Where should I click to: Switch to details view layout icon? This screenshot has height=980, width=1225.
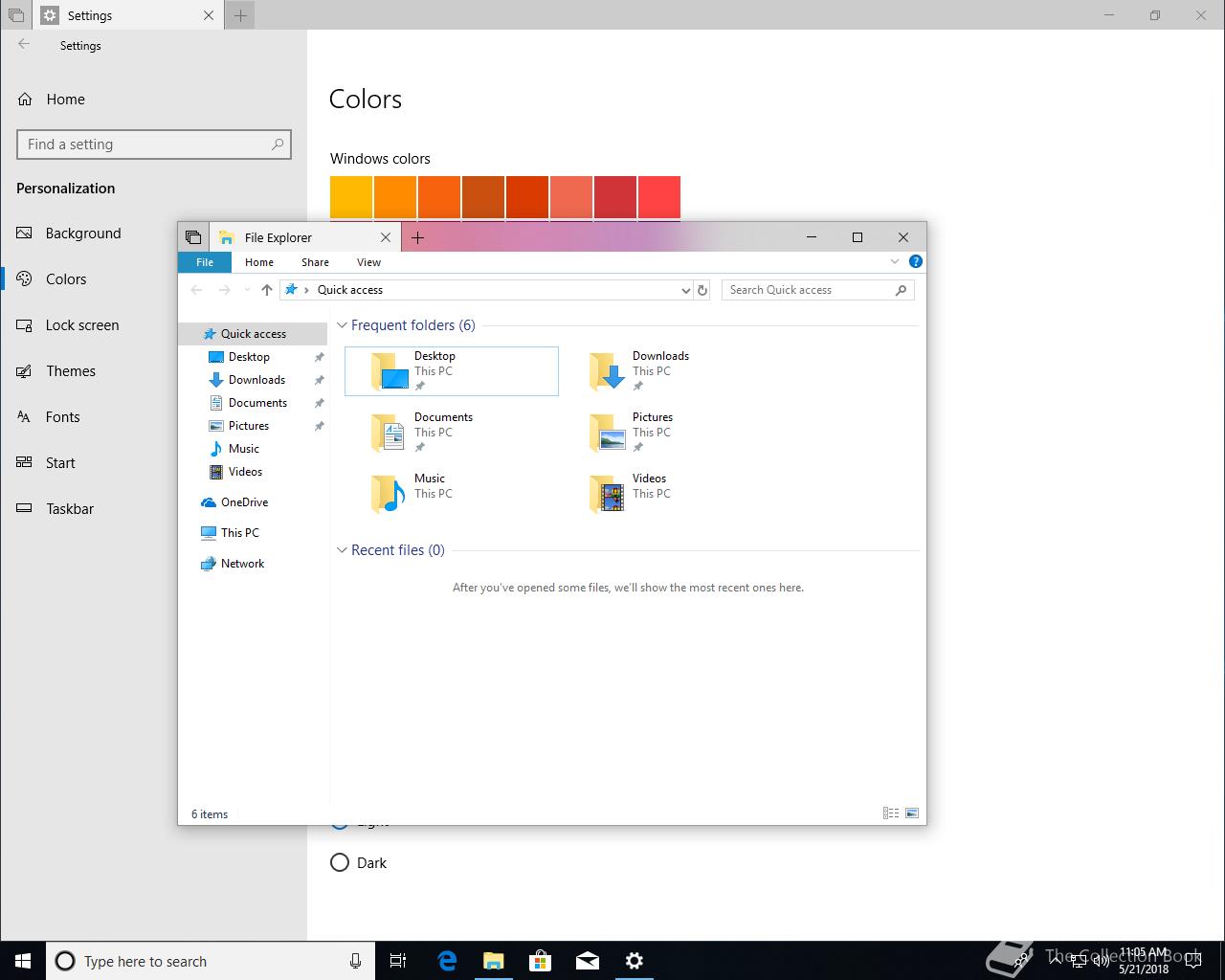click(891, 813)
